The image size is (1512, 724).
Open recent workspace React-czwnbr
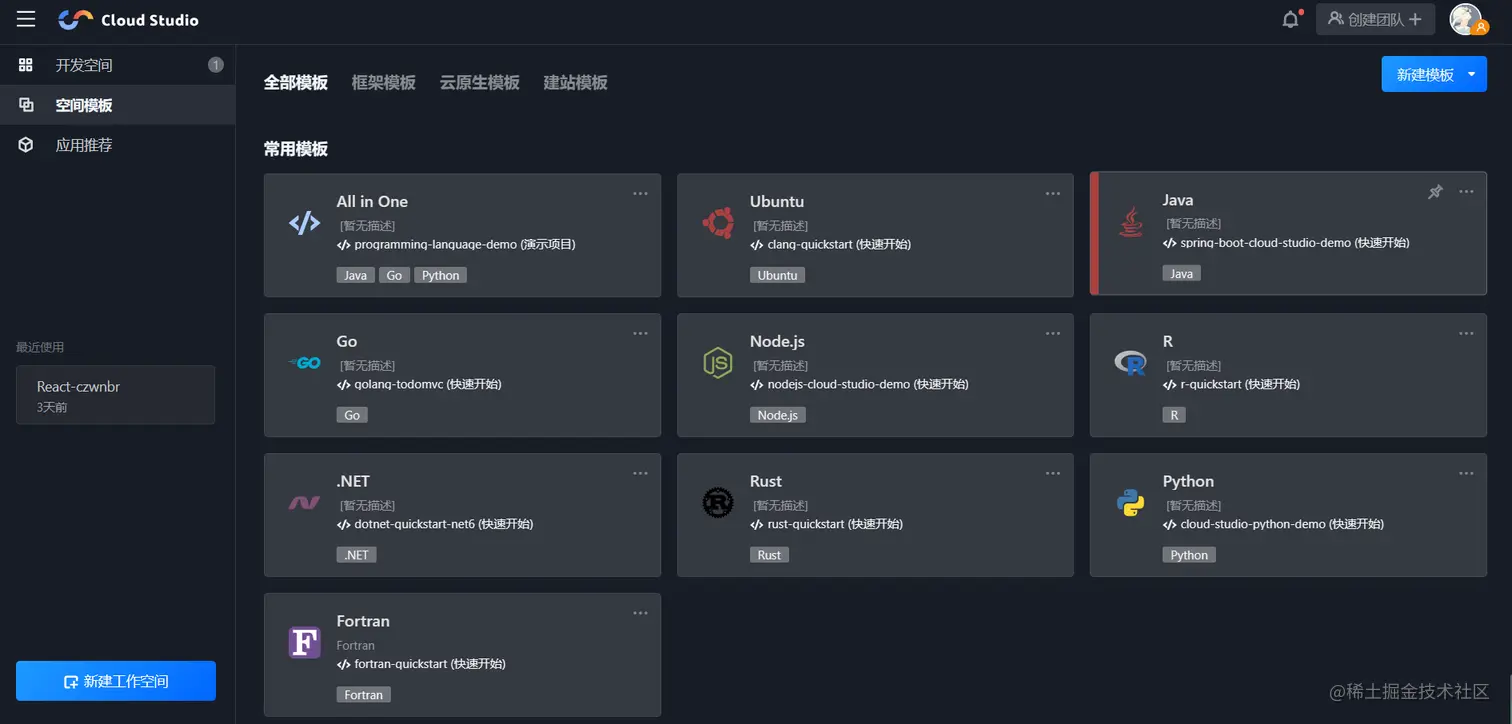(115, 395)
